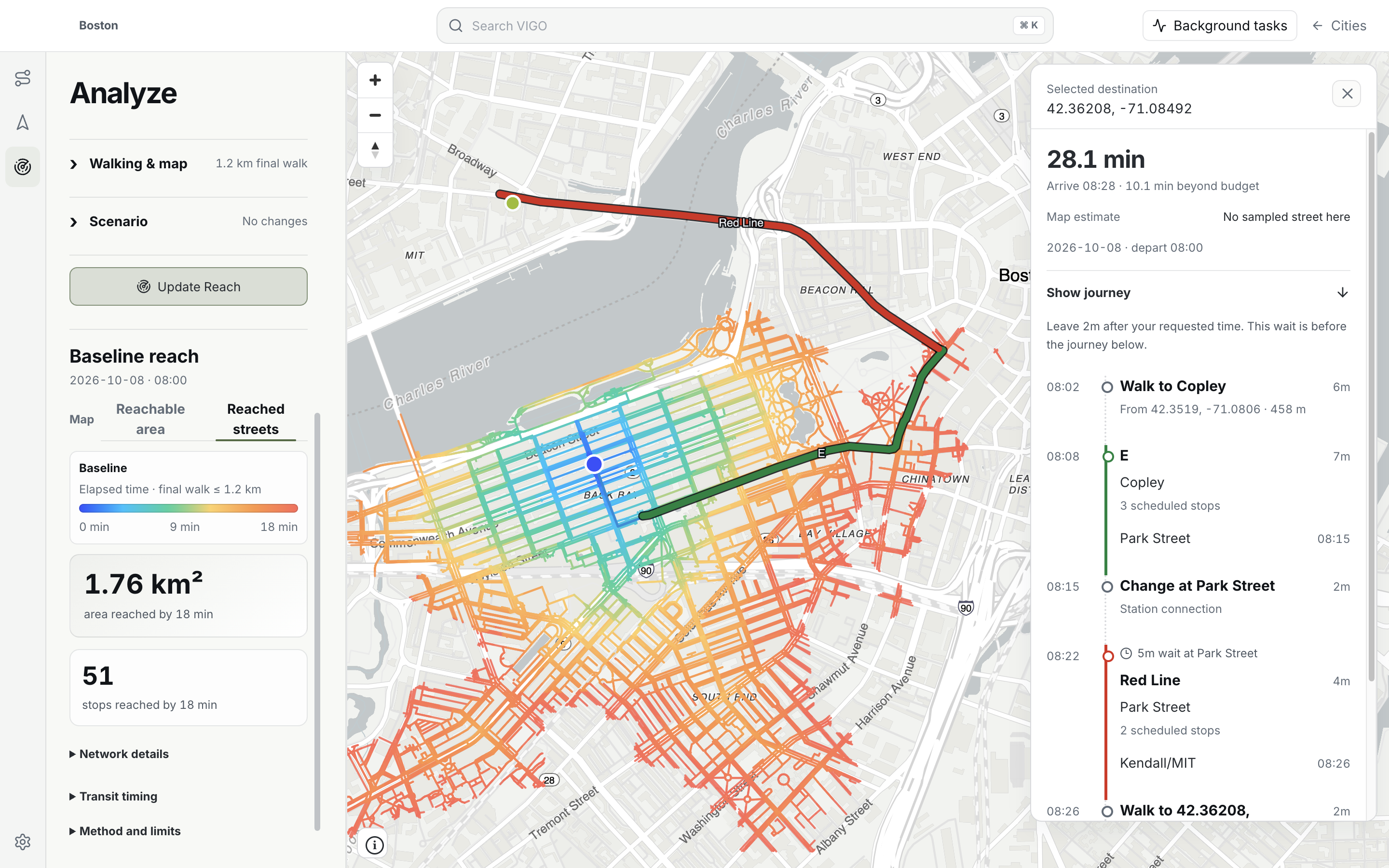This screenshot has height=868, width=1389.
Task: Select the Reached streets tab
Action: [256, 419]
